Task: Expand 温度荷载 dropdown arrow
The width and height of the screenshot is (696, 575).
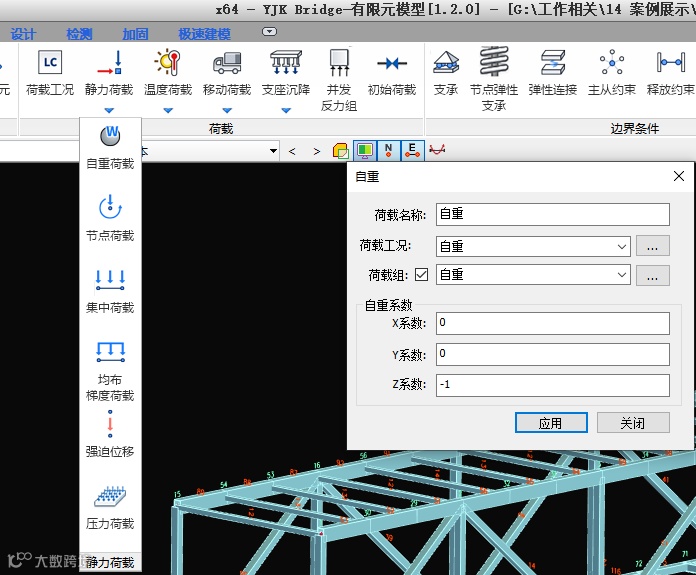Action: (168, 110)
